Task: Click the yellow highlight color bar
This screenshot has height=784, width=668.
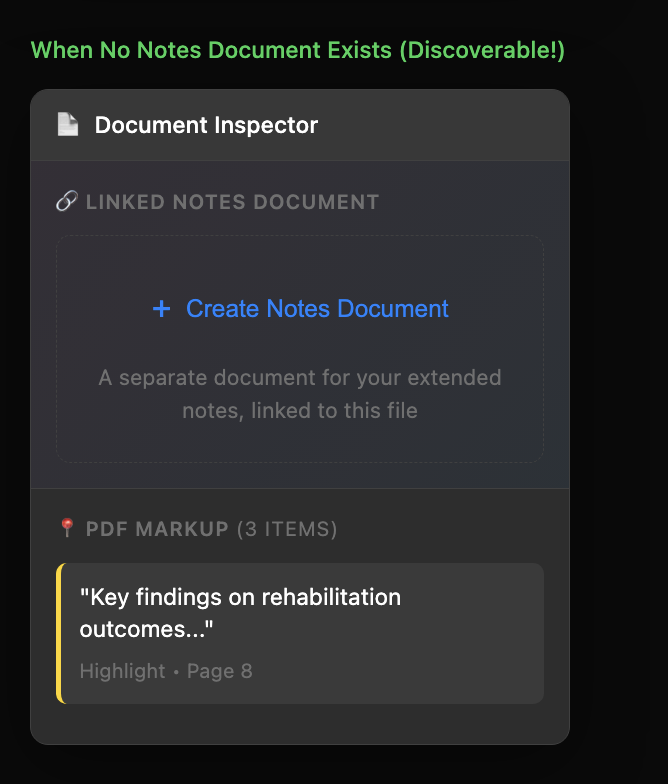Action: (x=60, y=633)
